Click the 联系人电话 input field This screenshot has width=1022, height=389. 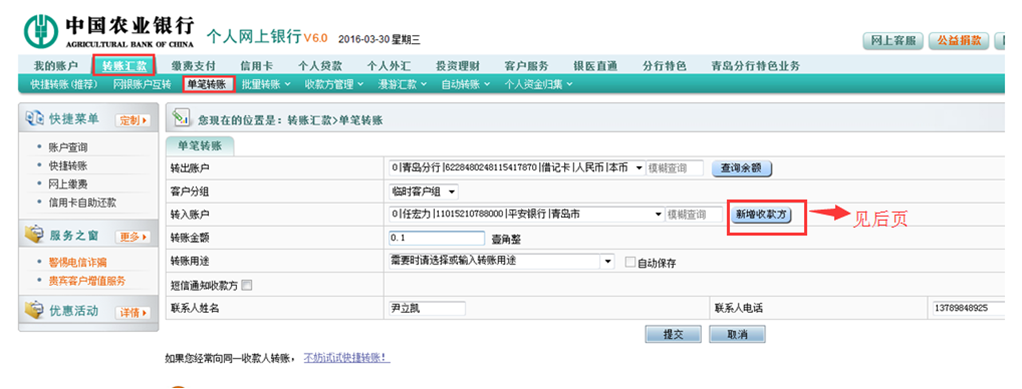968,308
